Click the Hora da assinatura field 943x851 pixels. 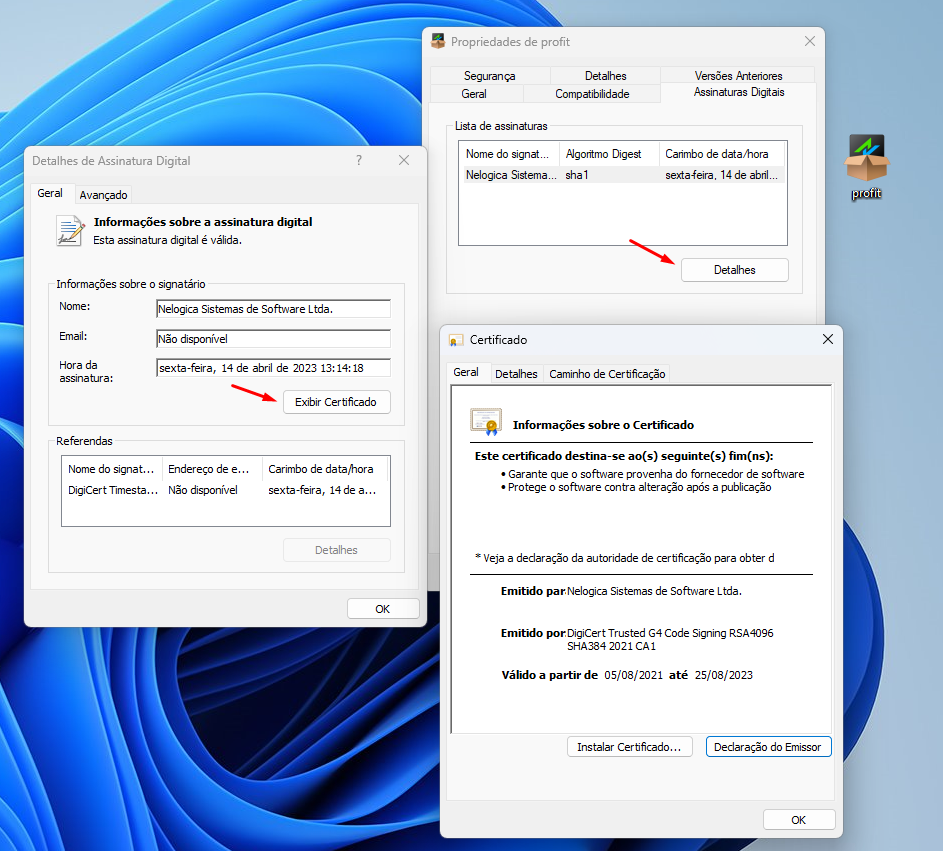click(x=273, y=367)
